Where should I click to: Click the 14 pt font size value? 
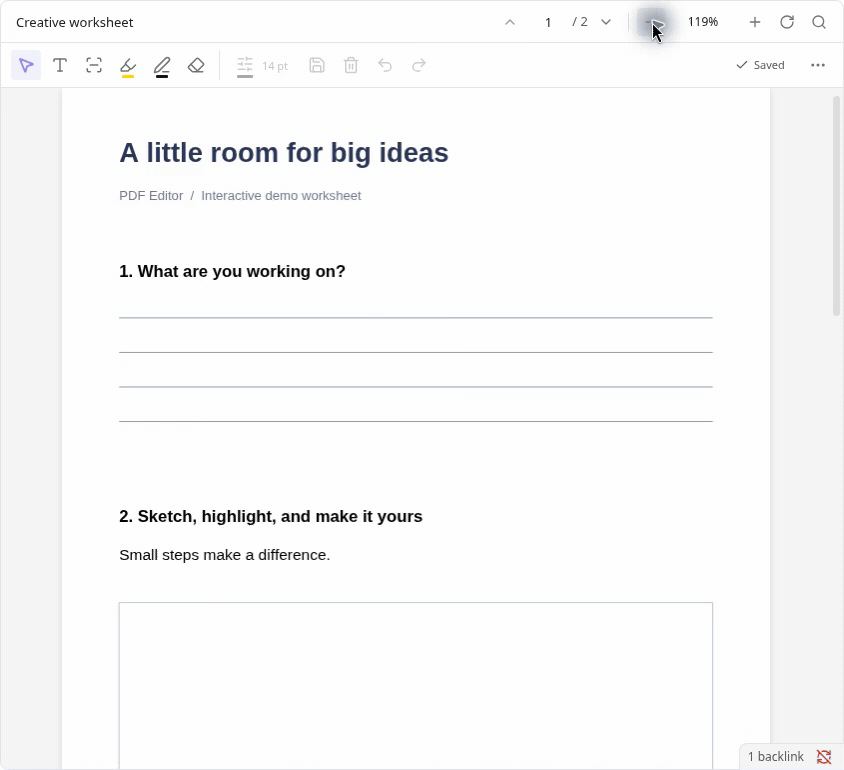275,66
